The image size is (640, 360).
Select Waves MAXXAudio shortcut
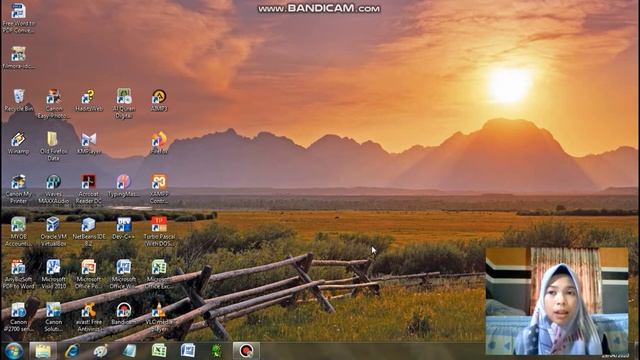(x=53, y=189)
